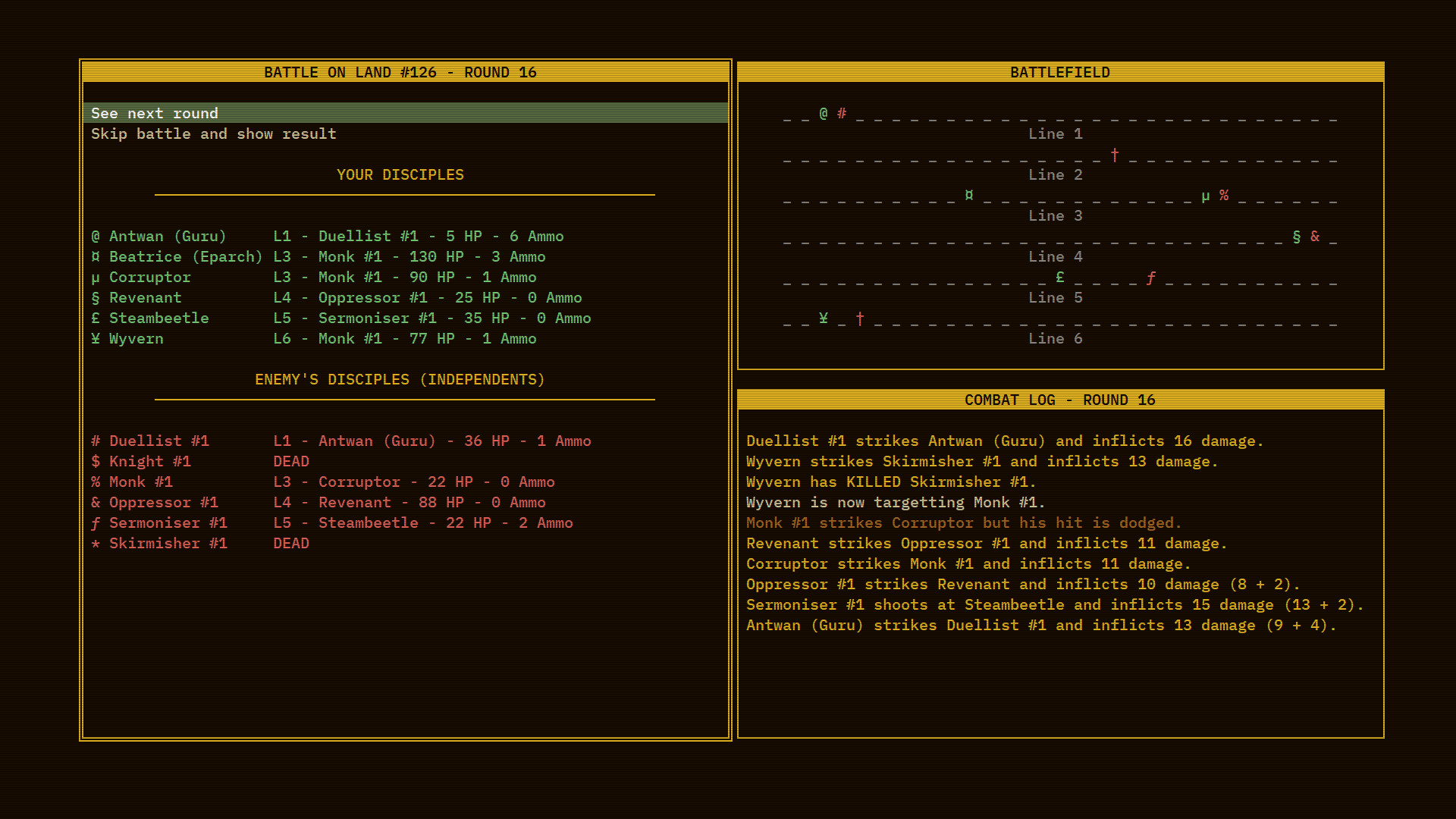Click the red dagger marker on Line 2
1456x819 pixels.
[1115, 155]
